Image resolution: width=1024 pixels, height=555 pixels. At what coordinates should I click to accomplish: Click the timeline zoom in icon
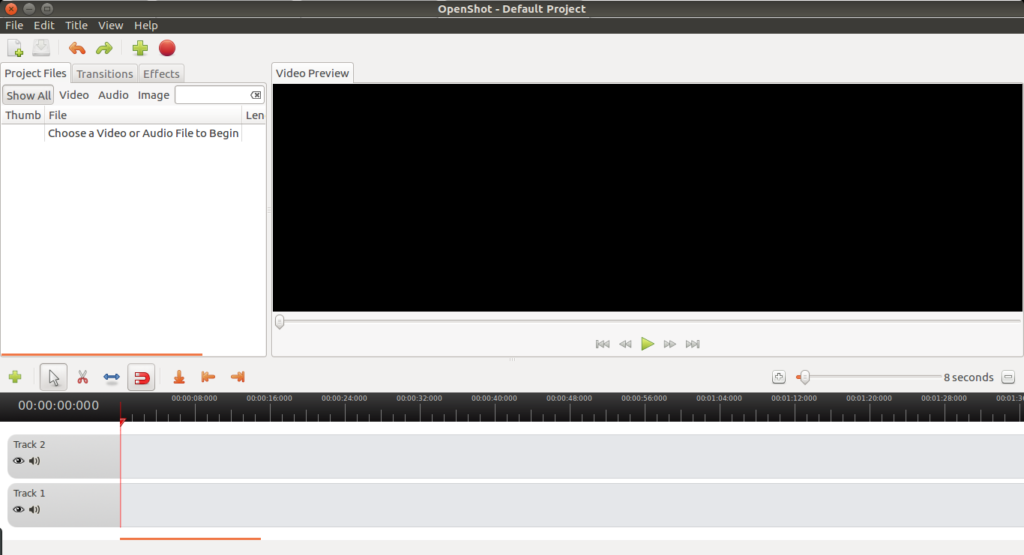coord(778,377)
